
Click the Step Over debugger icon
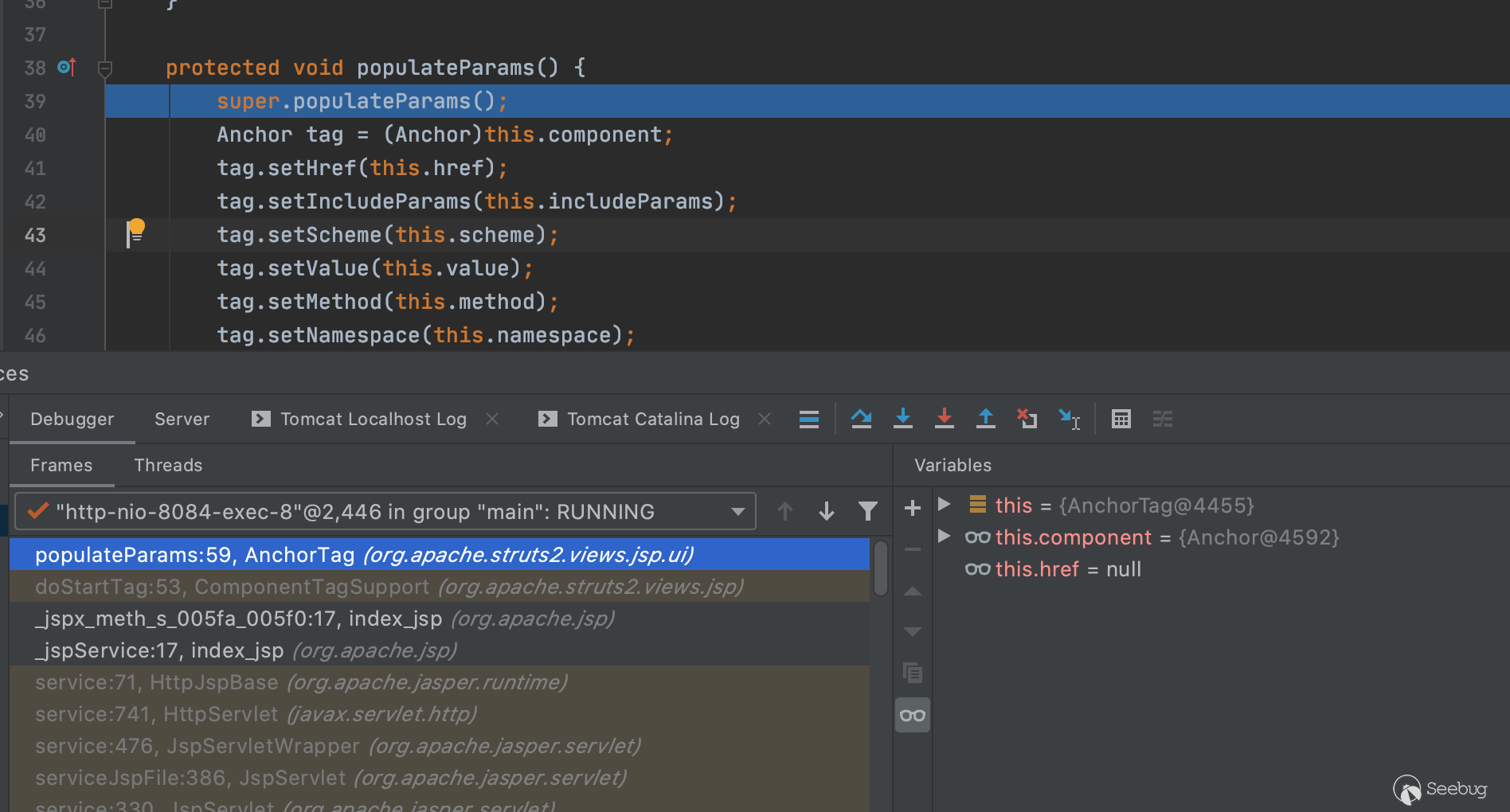point(861,419)
